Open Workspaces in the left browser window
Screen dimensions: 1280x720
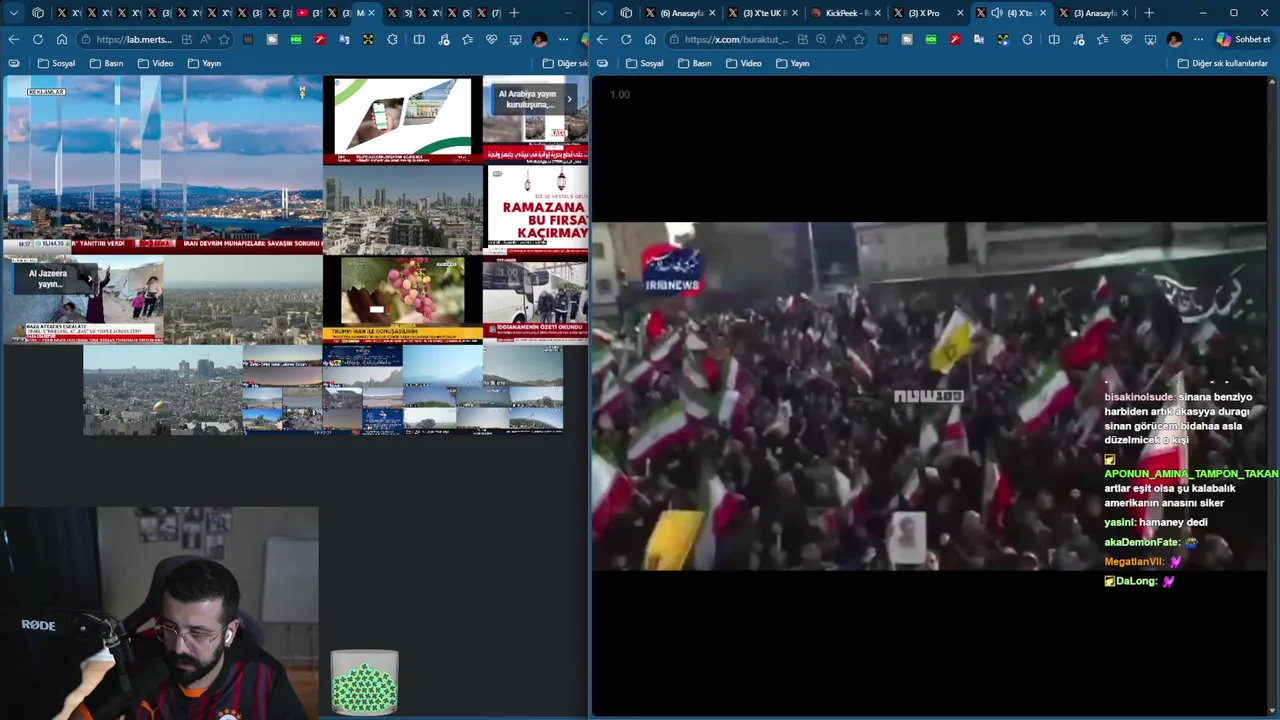click(x=38, y=13)
